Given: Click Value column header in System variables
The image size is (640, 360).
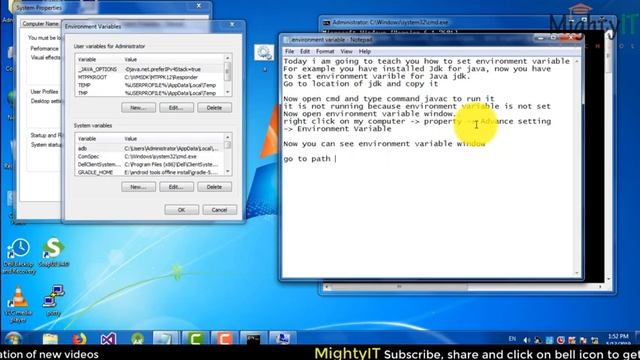Looking at the screenshot, I should (x=173, y=139).
